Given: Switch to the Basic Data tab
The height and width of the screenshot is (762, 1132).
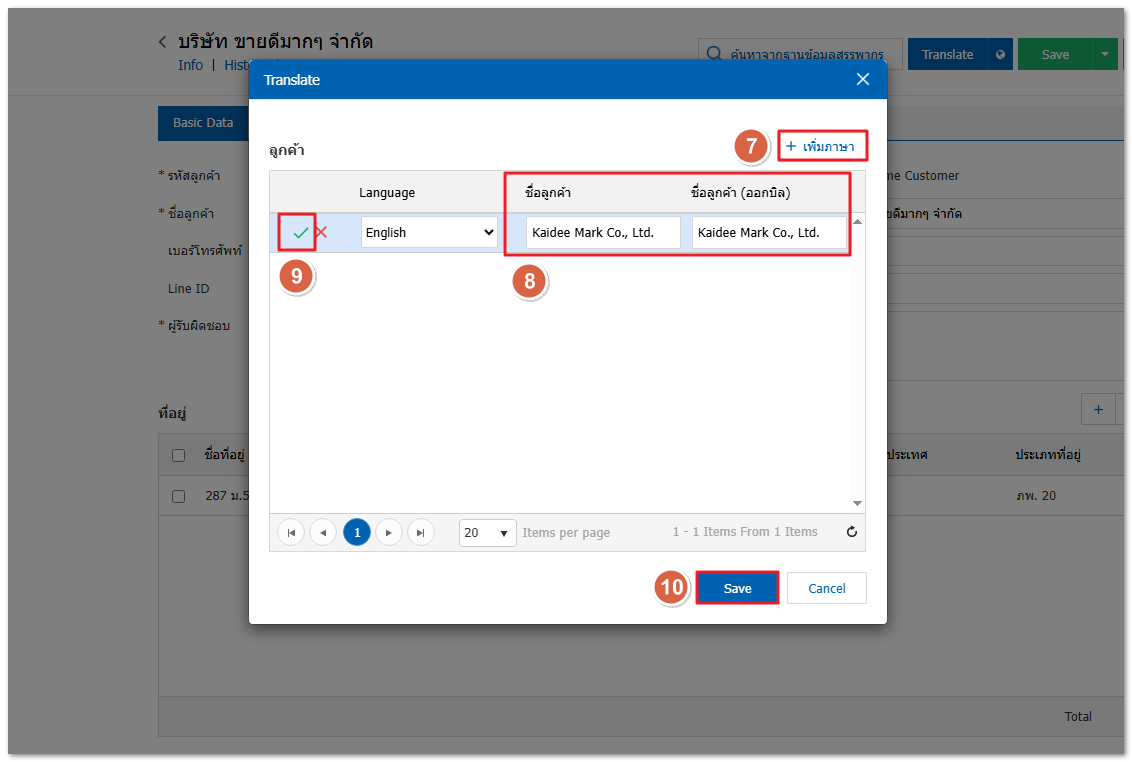Looking at the screenshot, I should click(x=203, y=123).
